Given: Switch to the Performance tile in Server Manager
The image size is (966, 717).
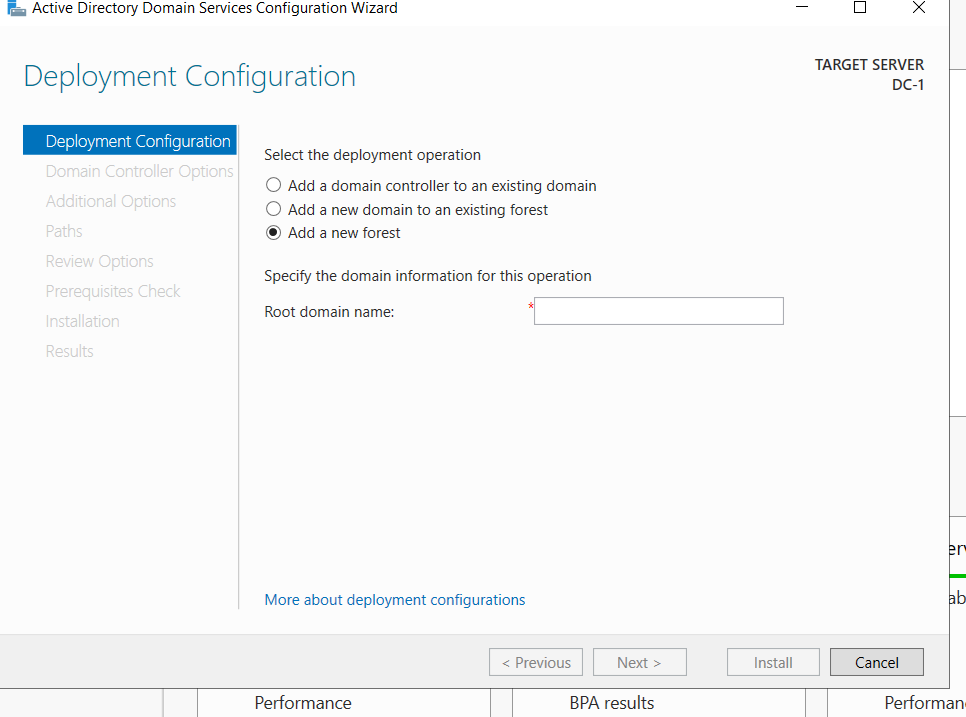Looking at the screenshot, I should tap(302, 703).
